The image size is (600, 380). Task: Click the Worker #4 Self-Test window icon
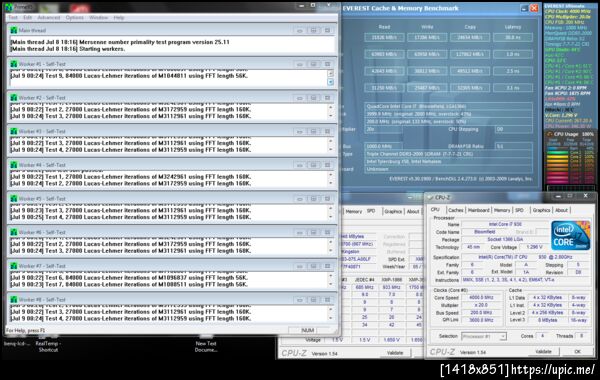(x=14, y=165)
